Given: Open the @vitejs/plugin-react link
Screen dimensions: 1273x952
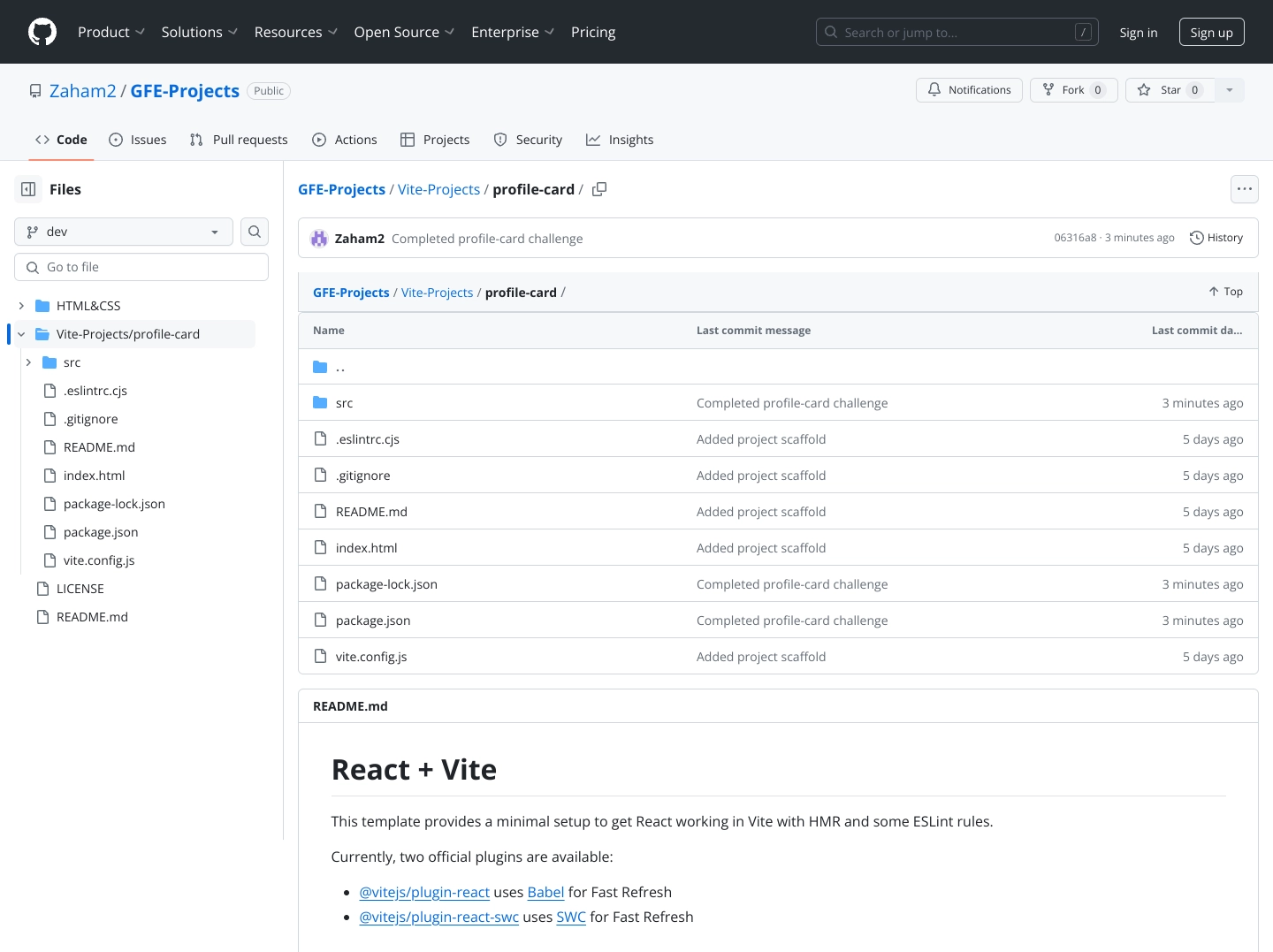Looking at the screenshot, I should coord(424,892).
